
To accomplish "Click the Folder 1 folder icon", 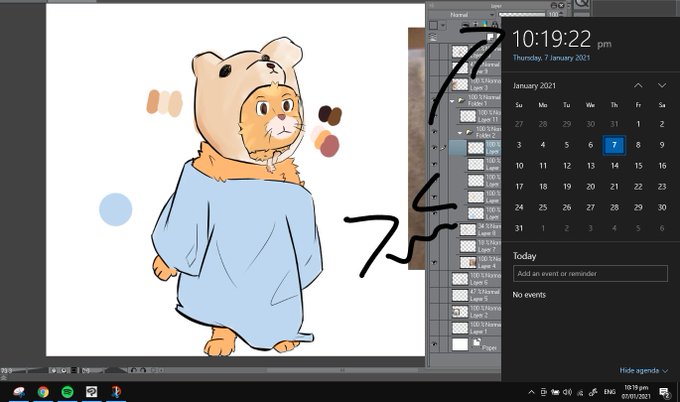I will tap(461, 101).
